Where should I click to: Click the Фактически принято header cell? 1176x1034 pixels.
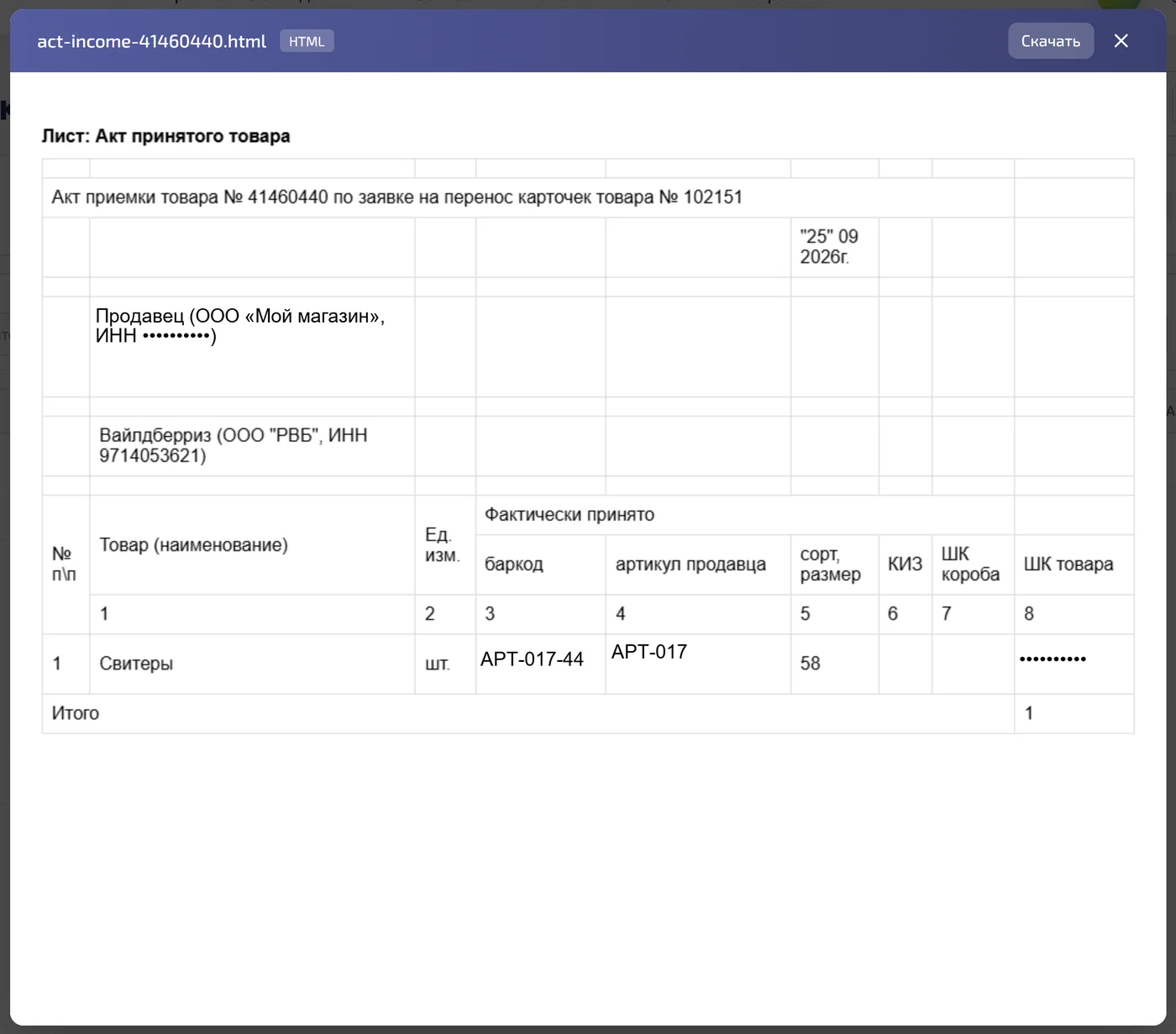[x=744, y=515]
